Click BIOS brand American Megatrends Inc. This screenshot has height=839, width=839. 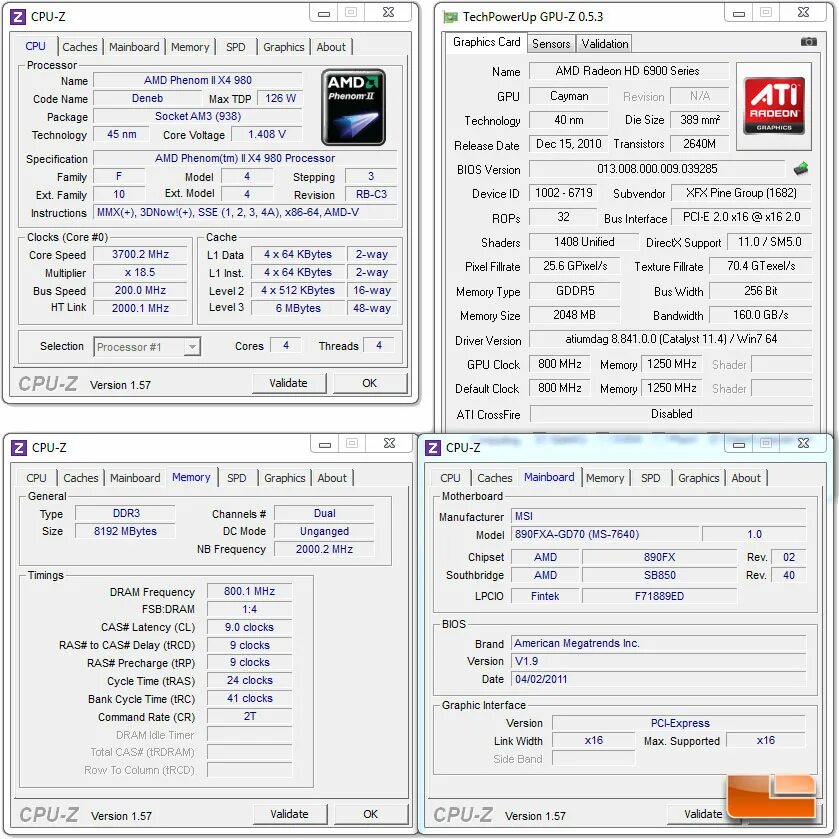click(x=659, y=643)
